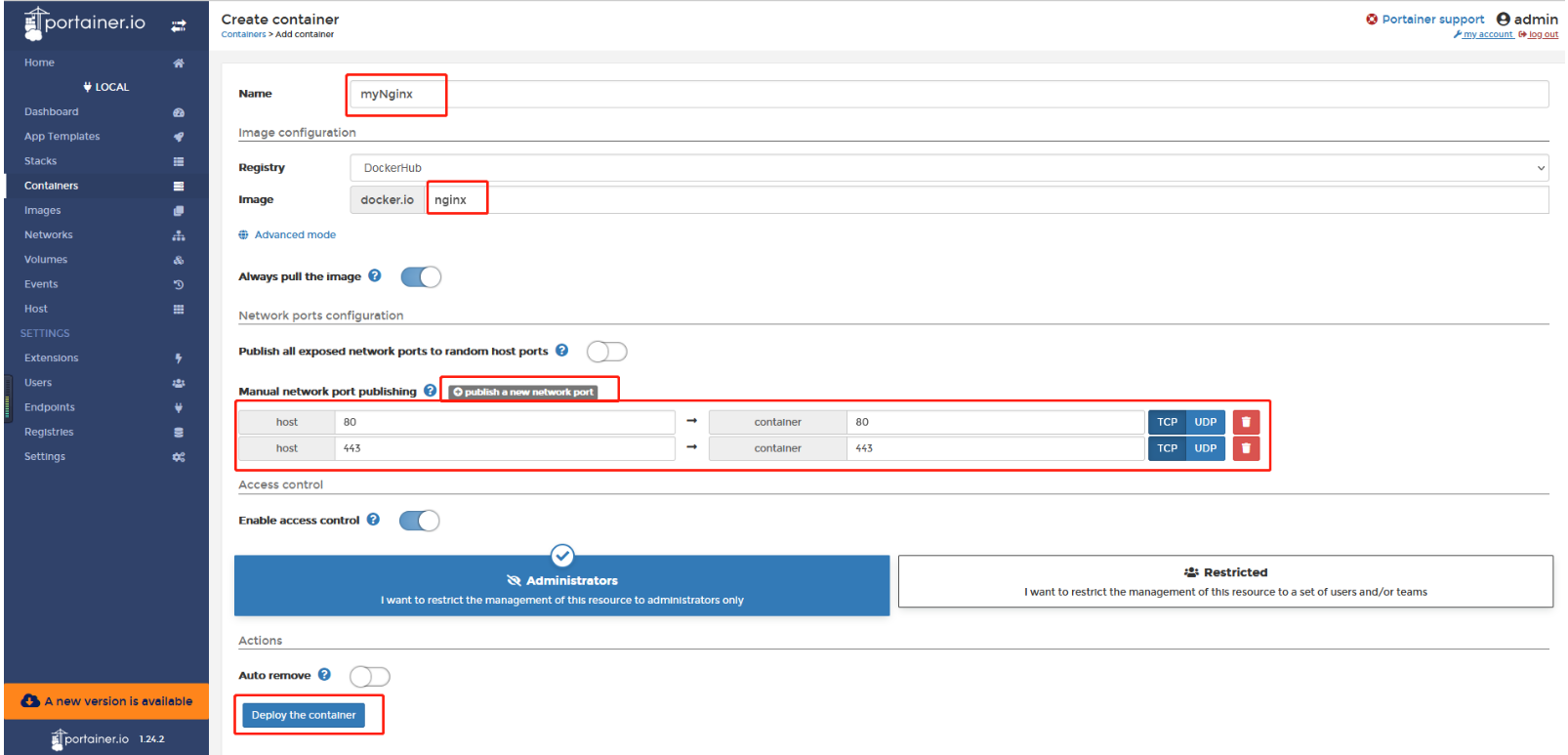
Task: Select TCP for the port 443 row
Action: coord(1168,448)
